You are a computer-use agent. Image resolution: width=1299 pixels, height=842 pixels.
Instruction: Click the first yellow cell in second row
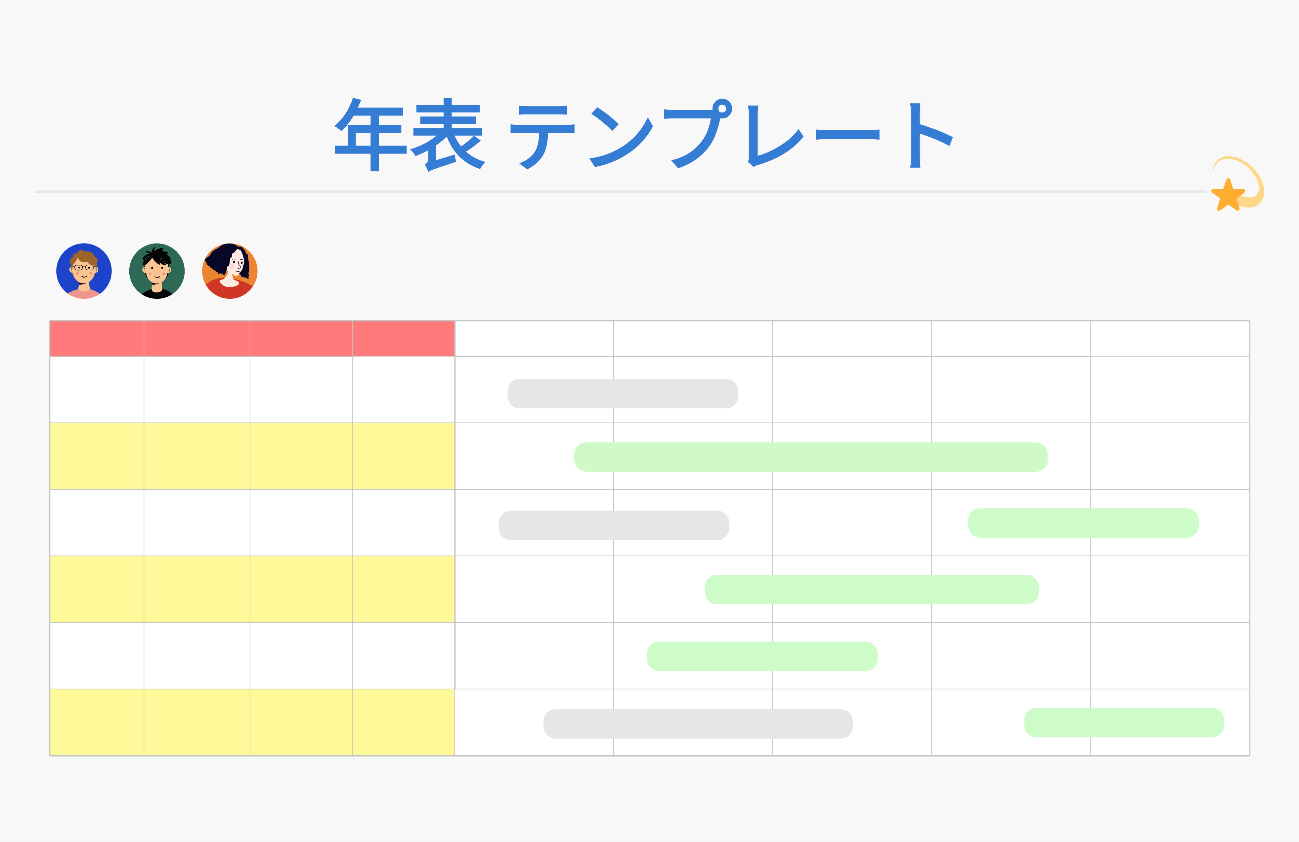pyautogui.click(x=97, y=456)
